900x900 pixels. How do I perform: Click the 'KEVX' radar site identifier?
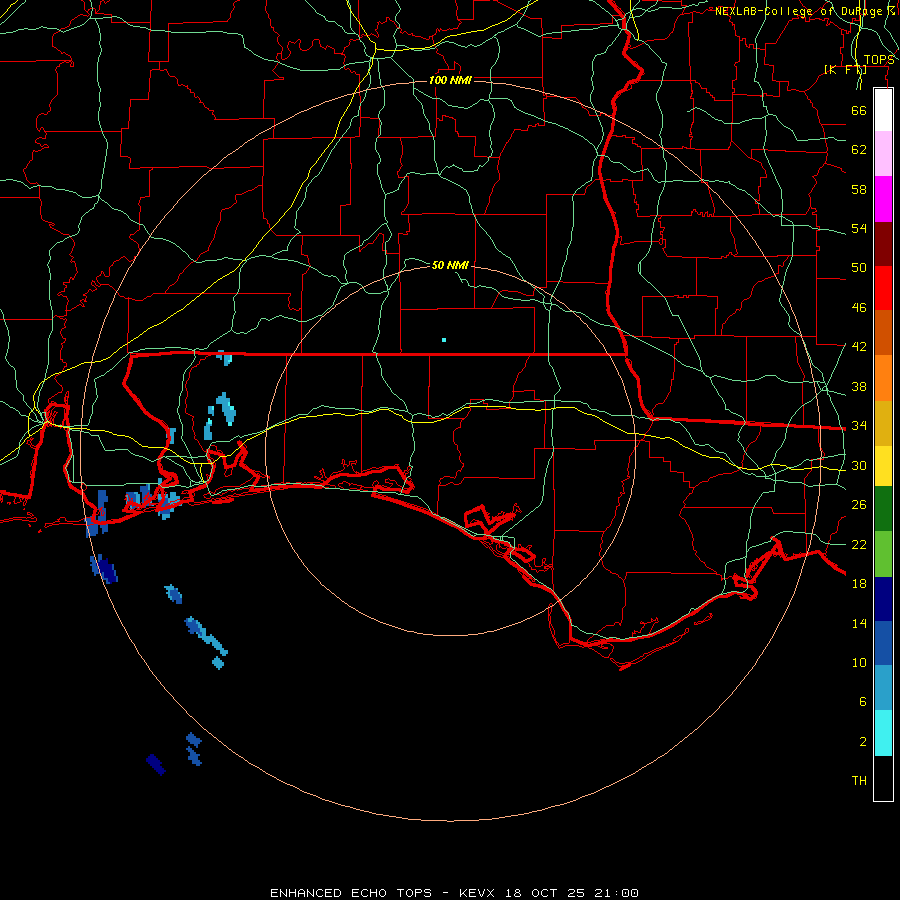[476, 893]
